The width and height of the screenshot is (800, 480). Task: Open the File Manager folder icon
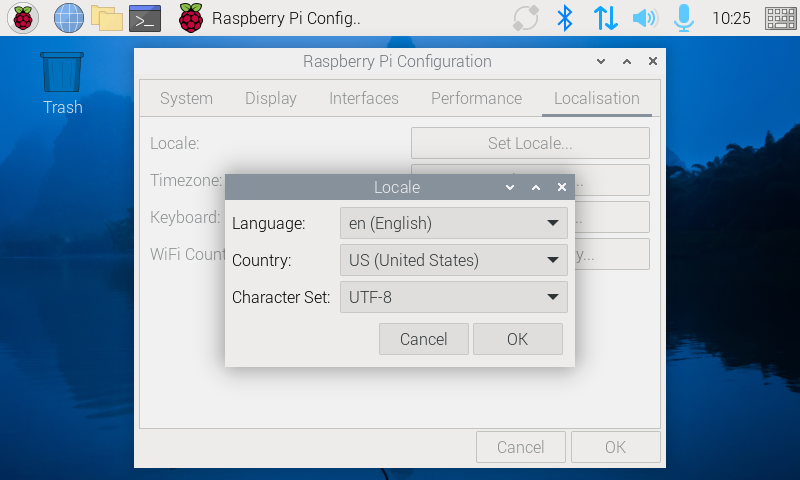tap(106, 18)
